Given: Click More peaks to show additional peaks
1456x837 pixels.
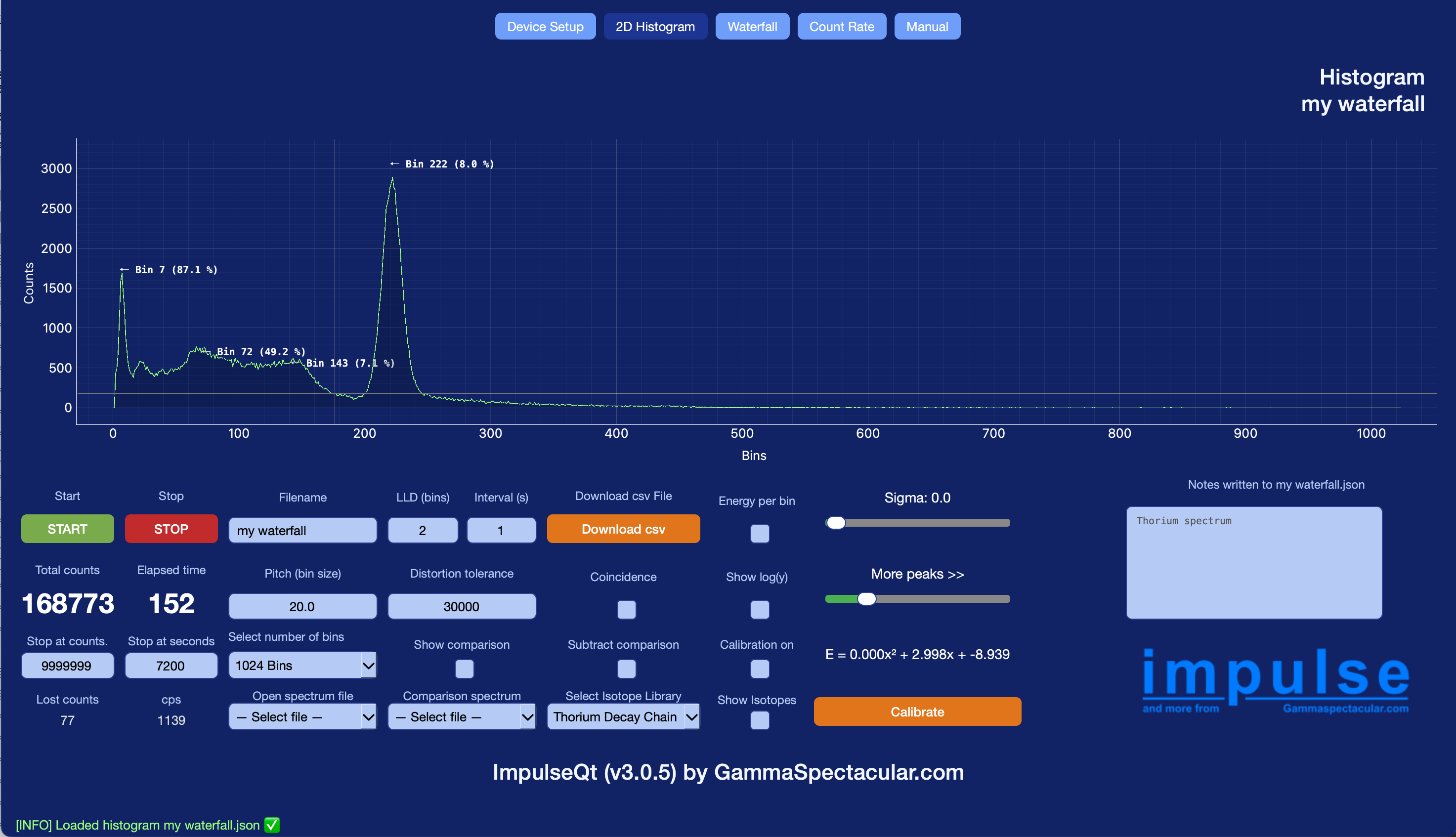Looking at the screenshot, I should pyautogui.click(x=917, y=574).
